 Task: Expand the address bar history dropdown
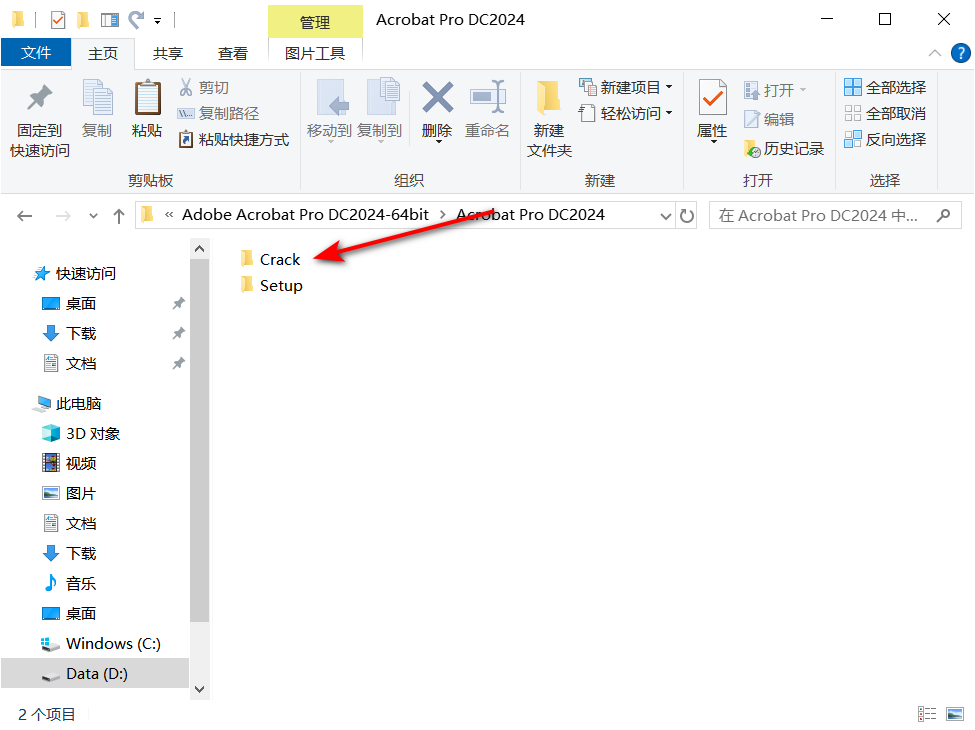pos(666,216)
